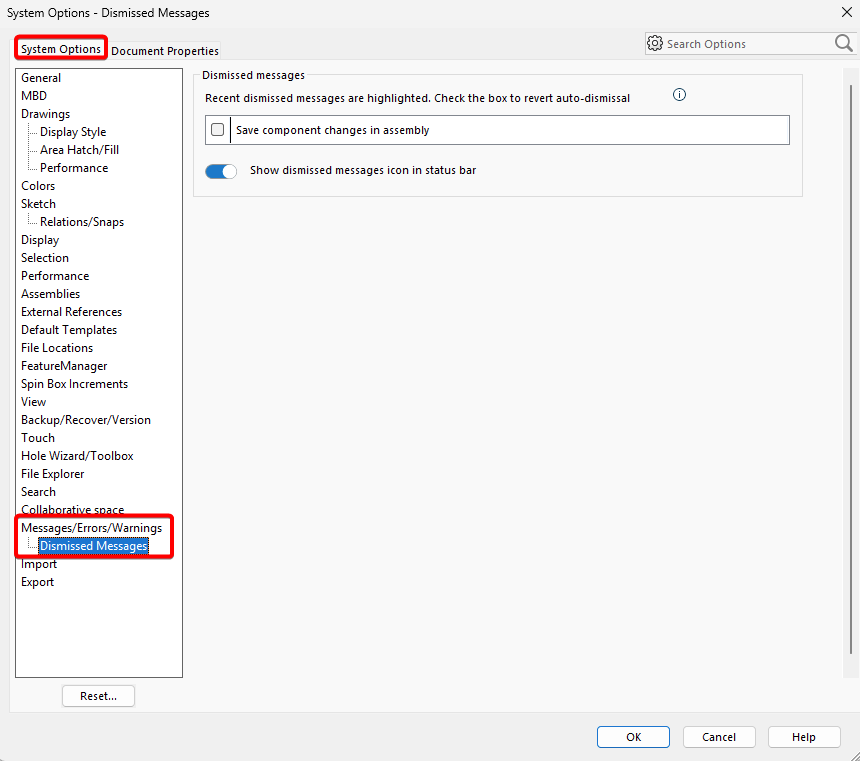Click the gear icon in Search Options

655,43
